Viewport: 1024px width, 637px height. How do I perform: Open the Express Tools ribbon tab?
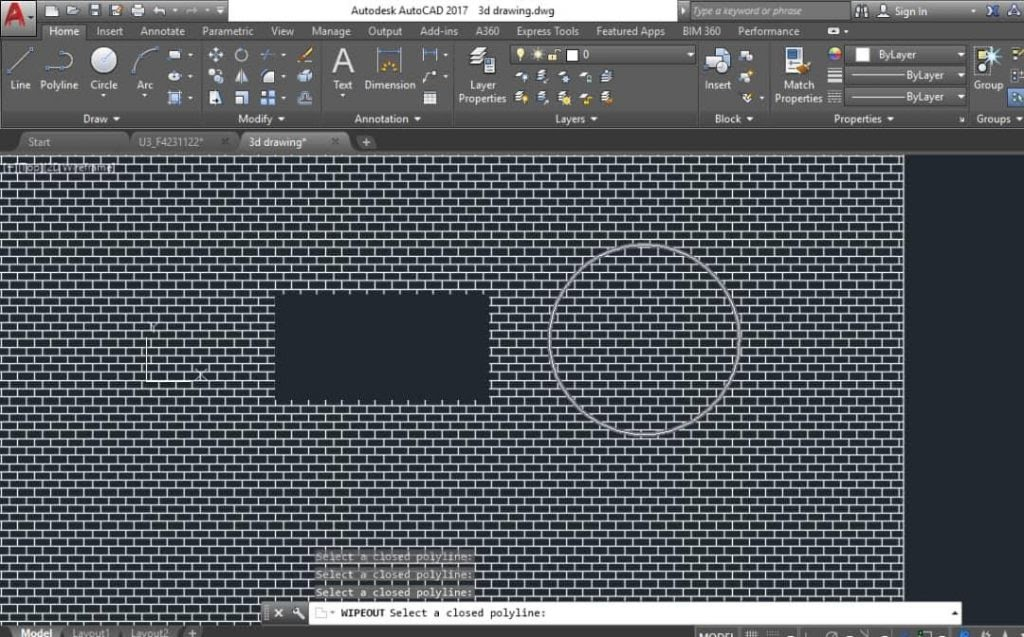tap(547, 31)
